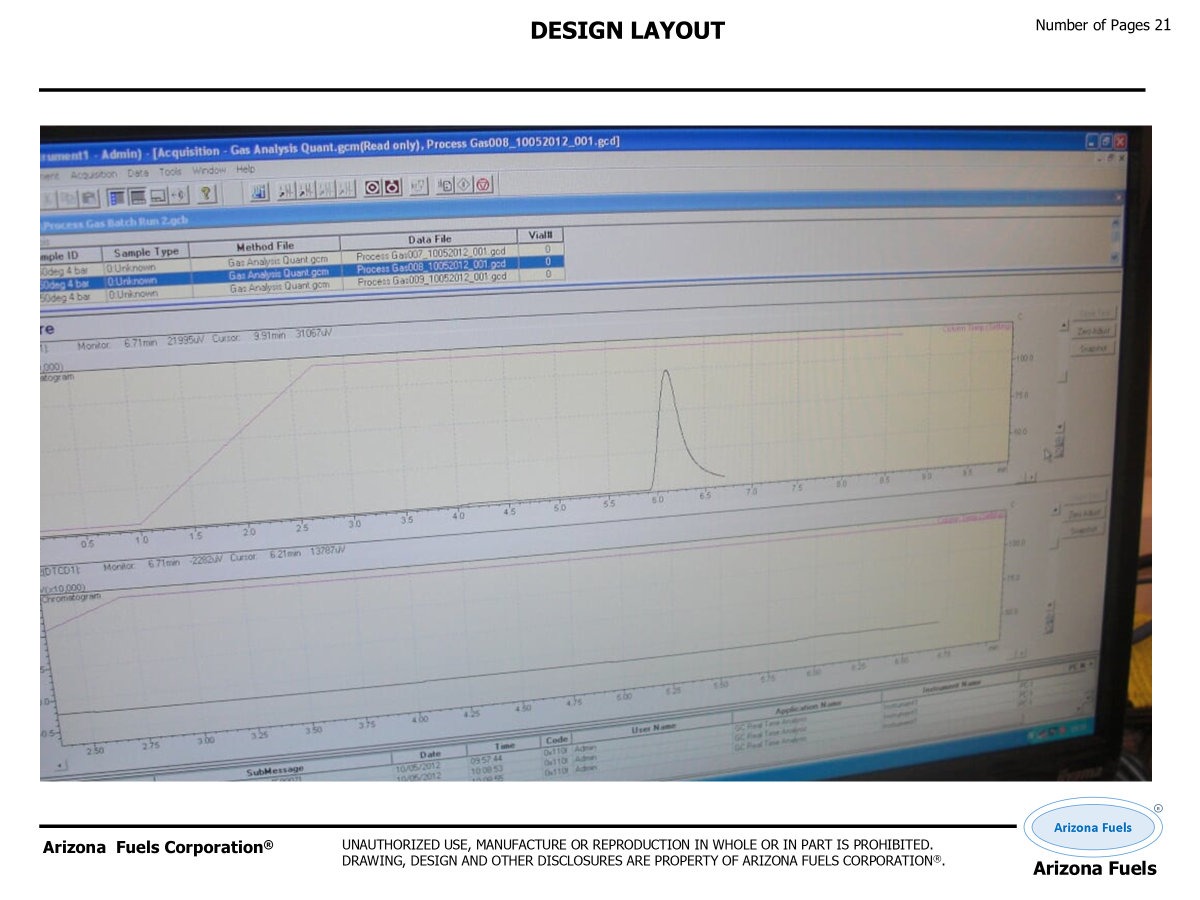Click the Method File column header

(x=264, y=246)
